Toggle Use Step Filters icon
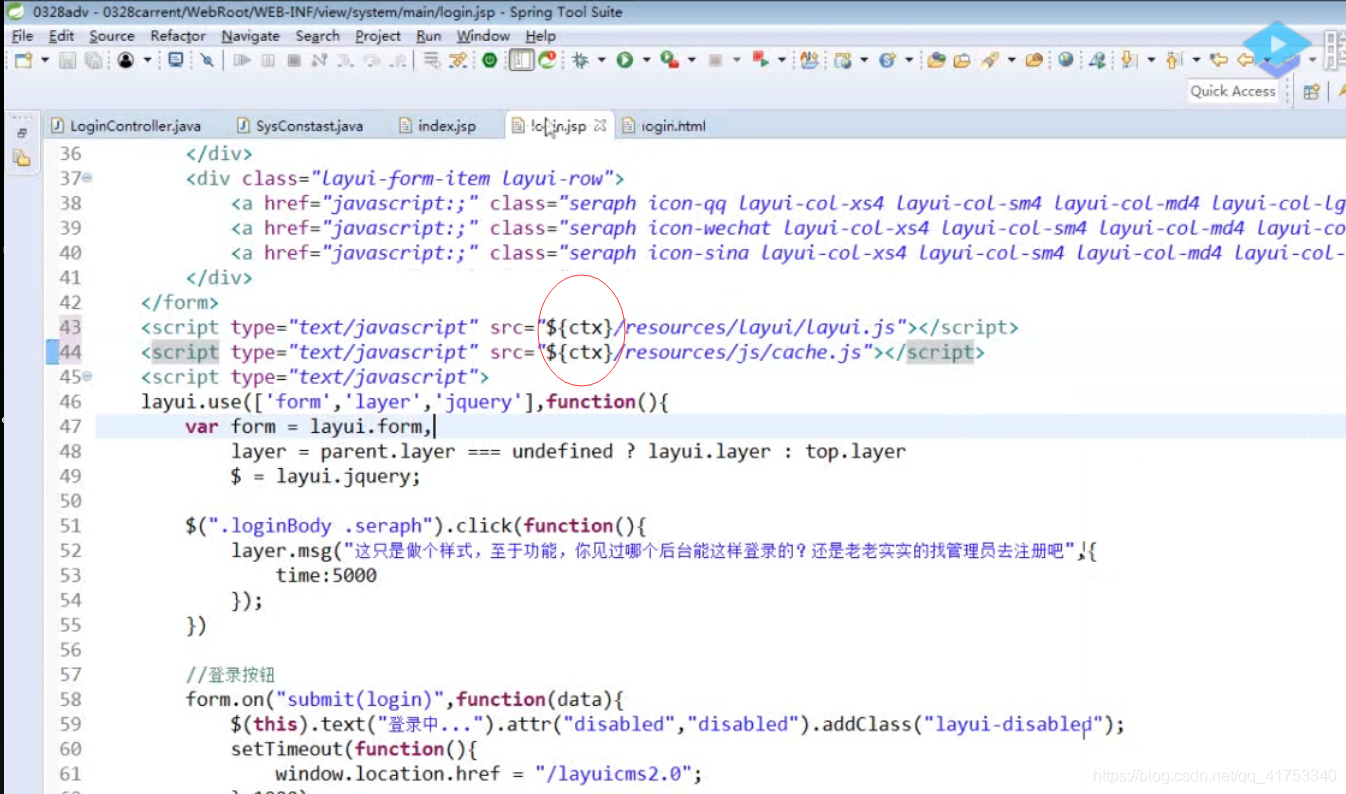The width and height of the screenshot is (1346, 794). 458,60
